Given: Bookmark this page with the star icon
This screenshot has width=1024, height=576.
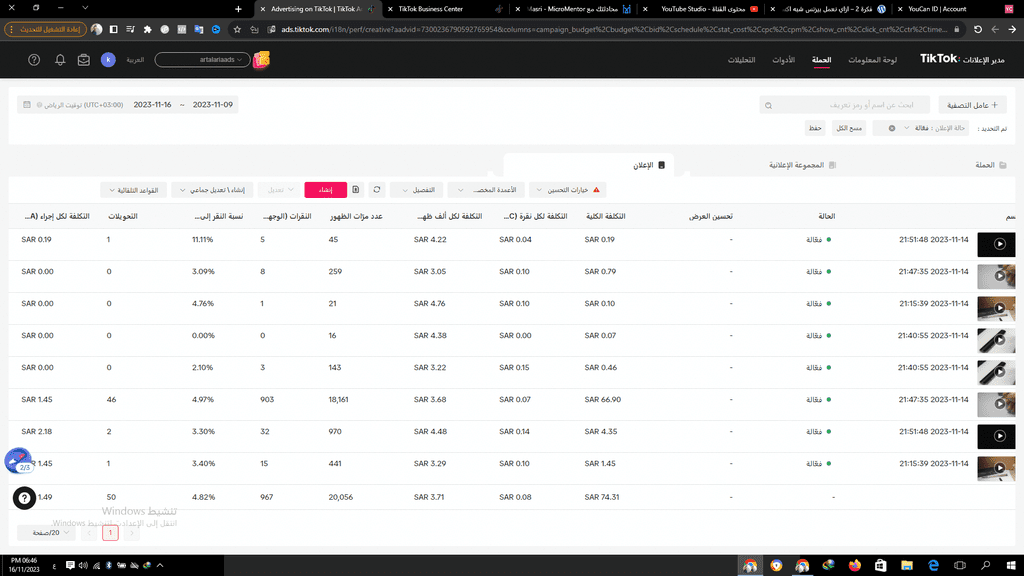Looking at the screenshot, I should [237, 29].
